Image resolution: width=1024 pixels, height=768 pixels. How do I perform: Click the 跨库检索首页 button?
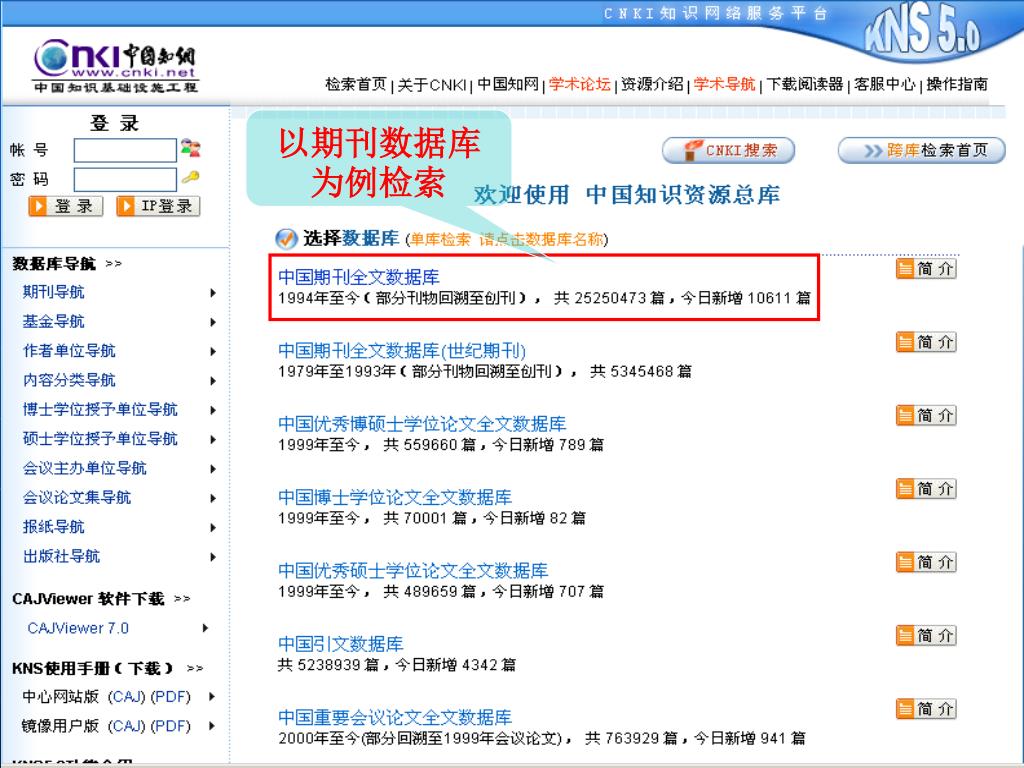pyautogui.click(x=921, y=150)
